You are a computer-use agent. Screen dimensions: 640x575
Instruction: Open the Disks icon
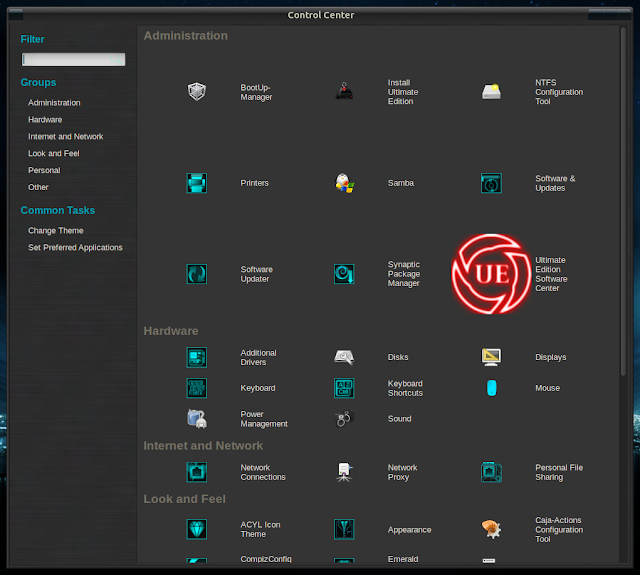click(x=344, y=357)
